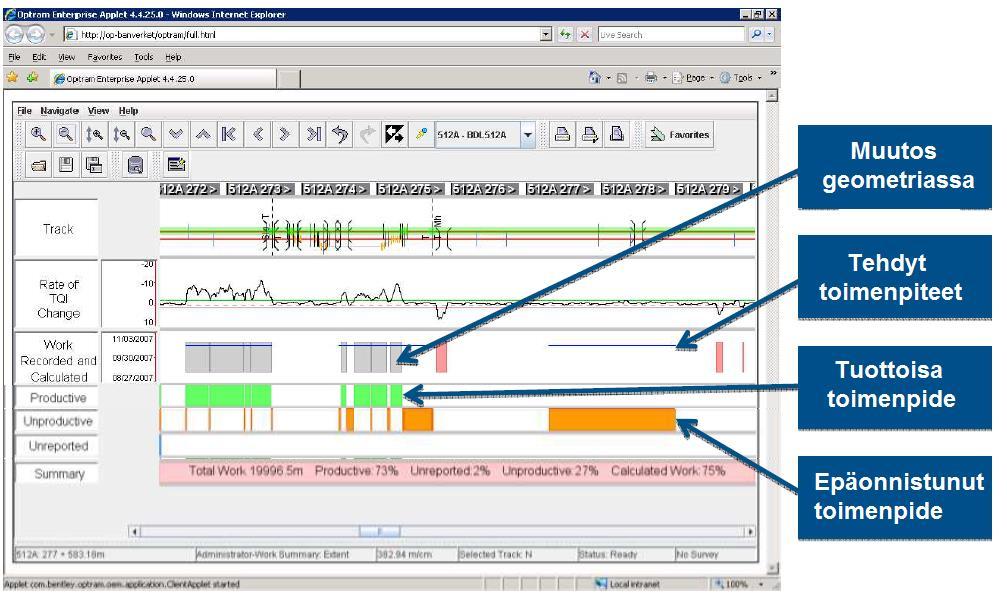Click the first printer icon in applet toolbar
Image resolution: width=1007 pixels, height=611 pixels.
click(x=562, y=134)
